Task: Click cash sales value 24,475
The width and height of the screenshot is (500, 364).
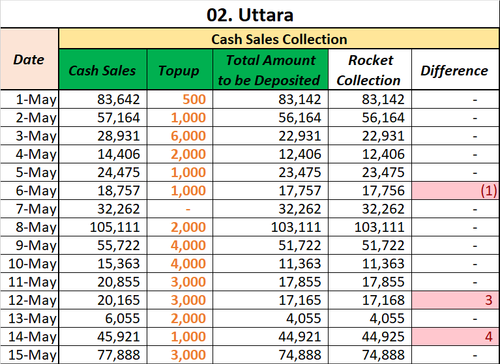Action: 103,172
